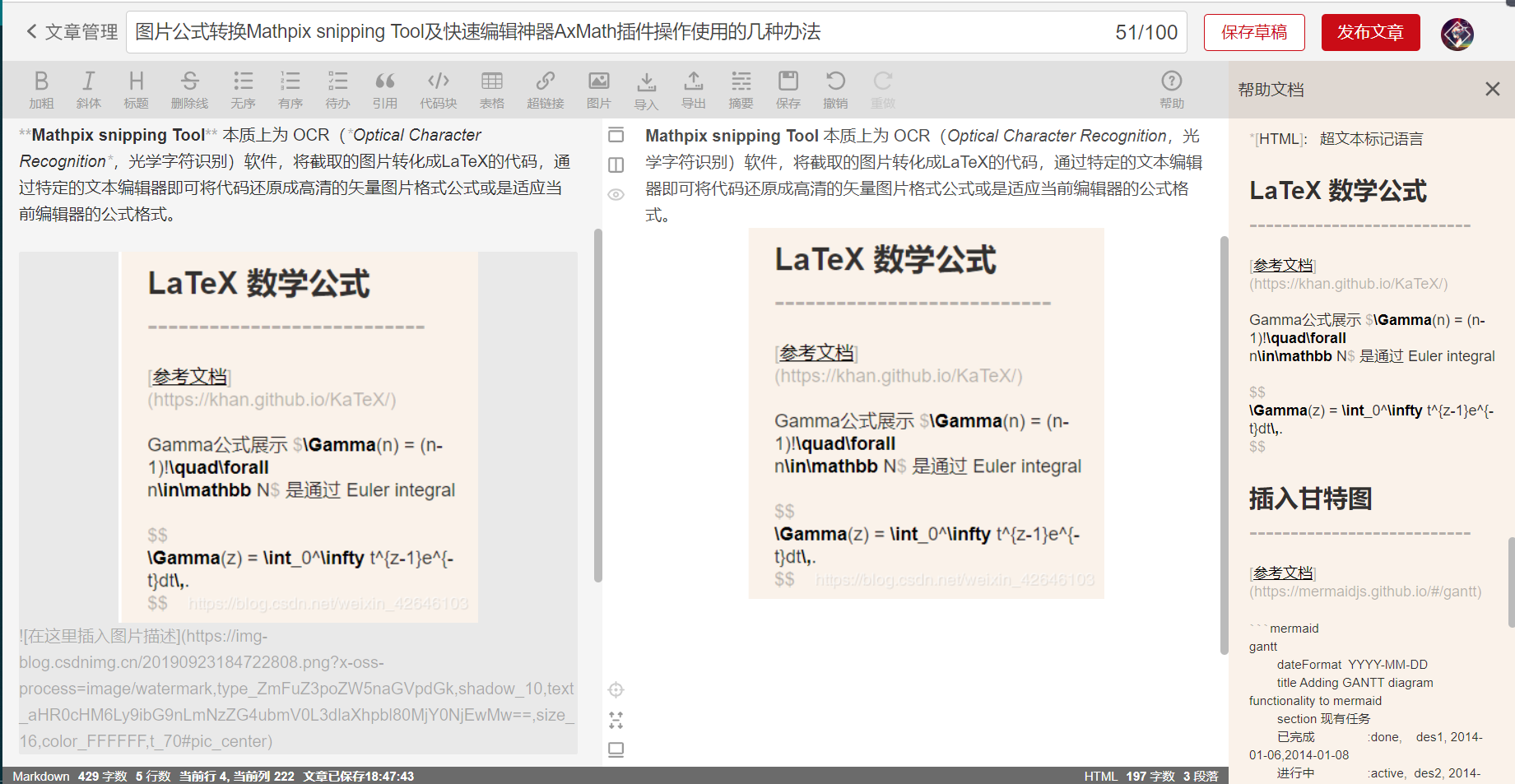Toggle sync scroll crosshair icon
The width and height of the screenshot is (1515, 784).
[616, 689]
